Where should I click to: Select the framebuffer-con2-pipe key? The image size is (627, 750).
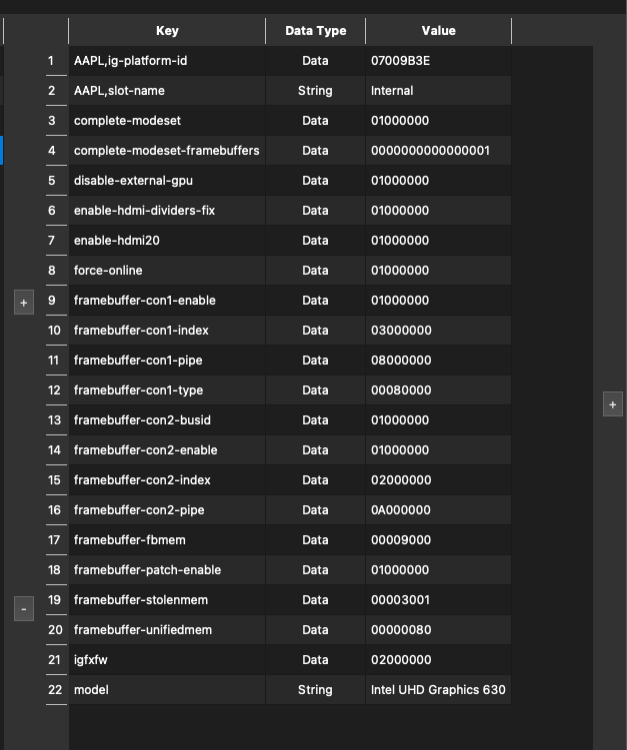[167, 510]
